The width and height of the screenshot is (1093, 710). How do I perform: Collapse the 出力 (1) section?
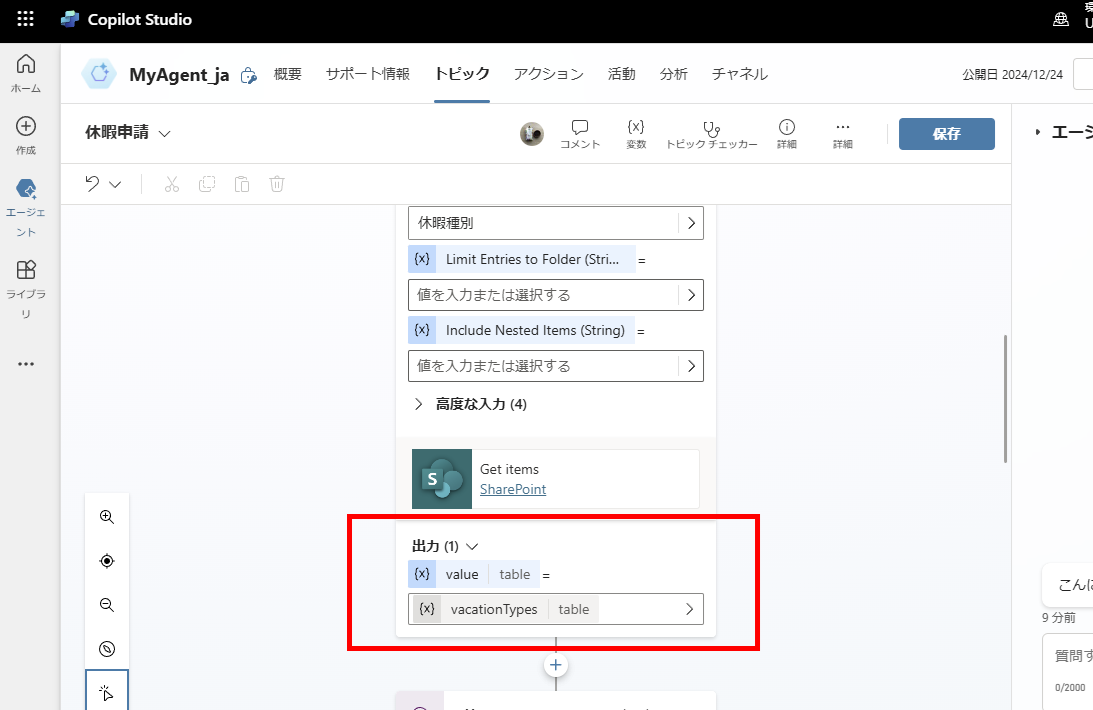[x=471, y=546]
